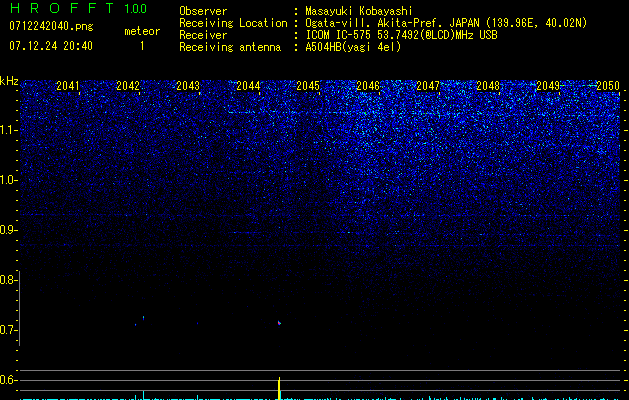This screenshot has height=400, width=629.
Task: Click the Receiver label
Action: (203, 35)
